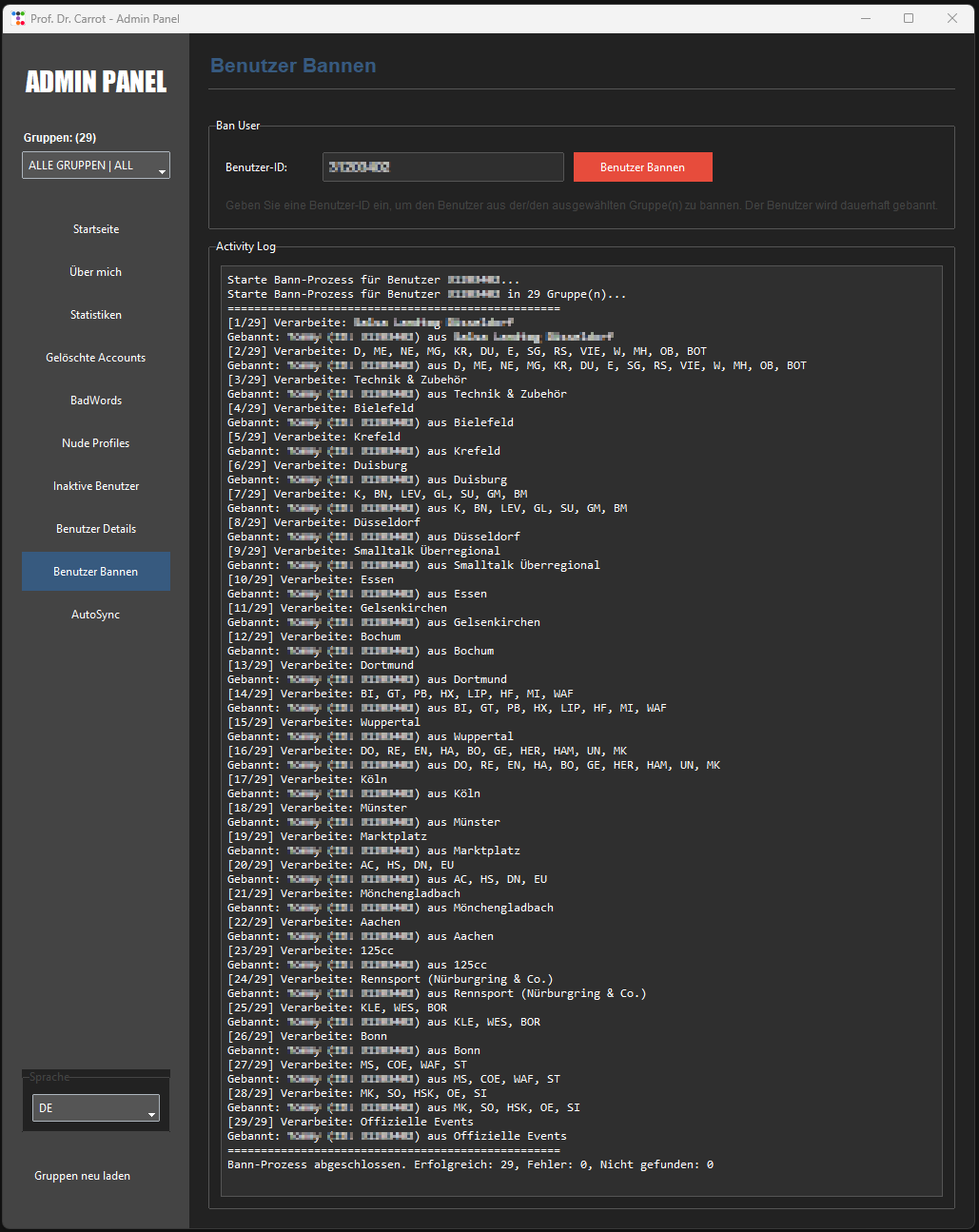The width and height of the screenshot is (979, 1232).
Task: Open the BadWords page
Action: [x=96, y=401]
